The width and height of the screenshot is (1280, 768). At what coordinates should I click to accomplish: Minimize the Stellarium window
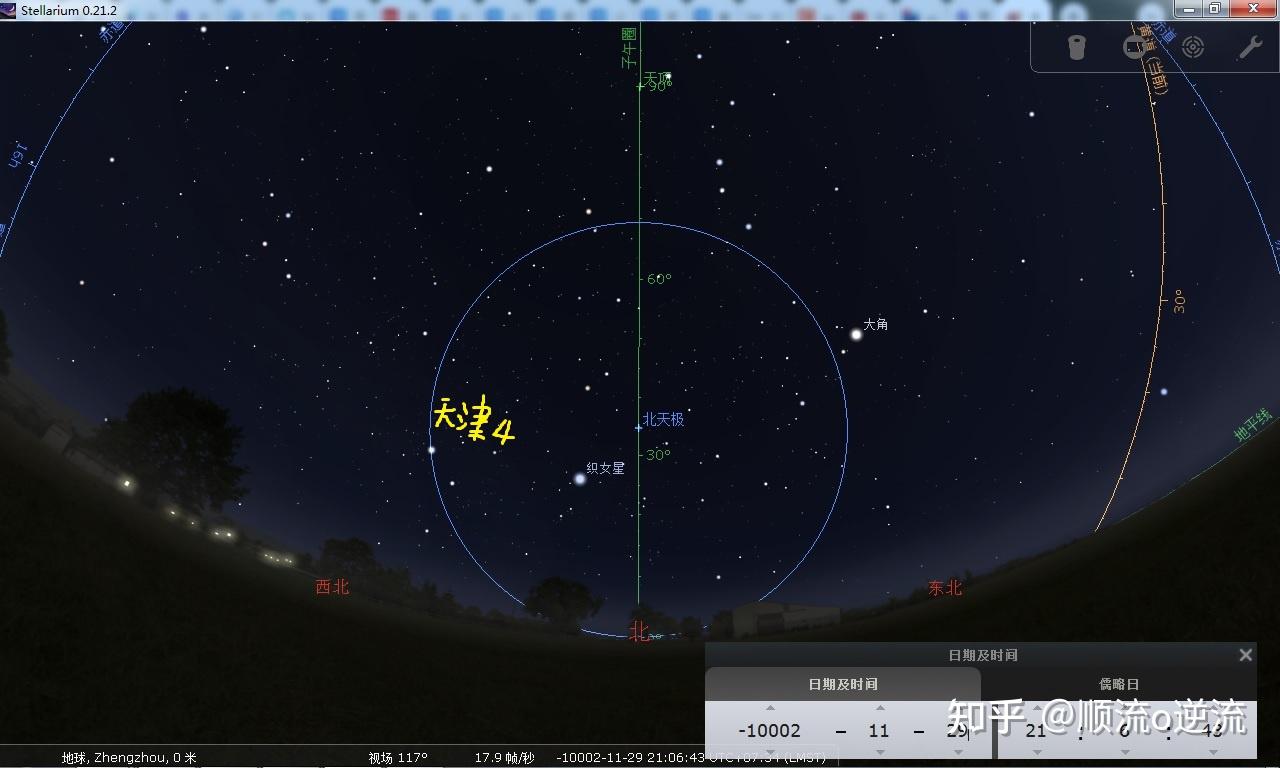[1188, 9]
